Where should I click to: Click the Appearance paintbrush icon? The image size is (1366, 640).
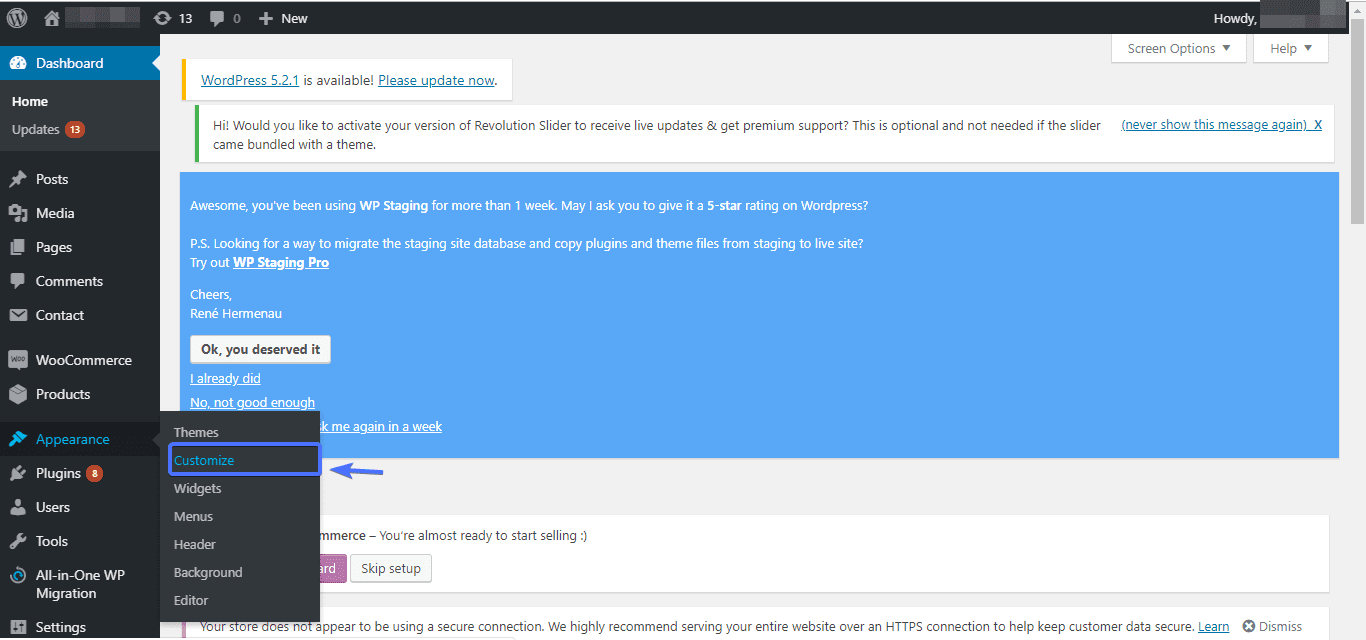click(18, 439)
